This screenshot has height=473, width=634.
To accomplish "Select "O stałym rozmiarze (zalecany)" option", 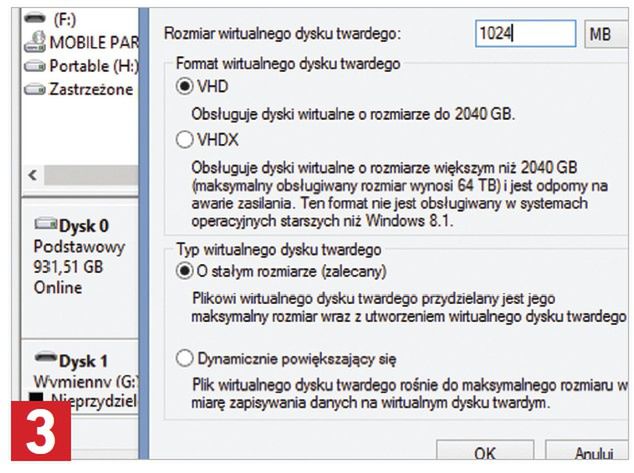I will (x=183, y=271).
